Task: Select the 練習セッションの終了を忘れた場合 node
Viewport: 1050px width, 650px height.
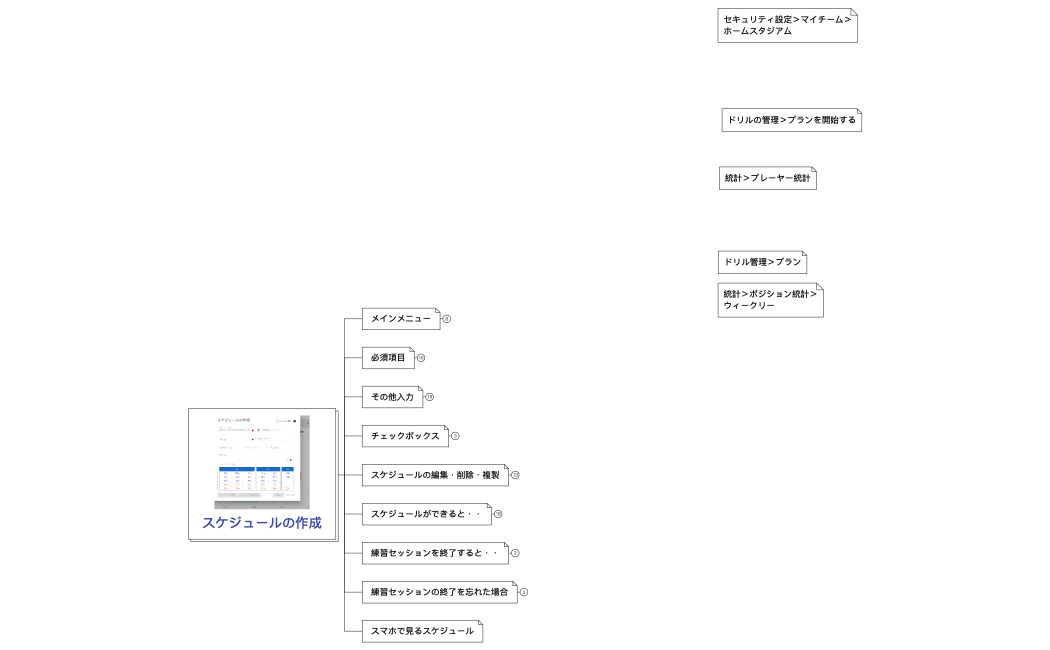Action: pyautogui.click(x=440, y=592)
